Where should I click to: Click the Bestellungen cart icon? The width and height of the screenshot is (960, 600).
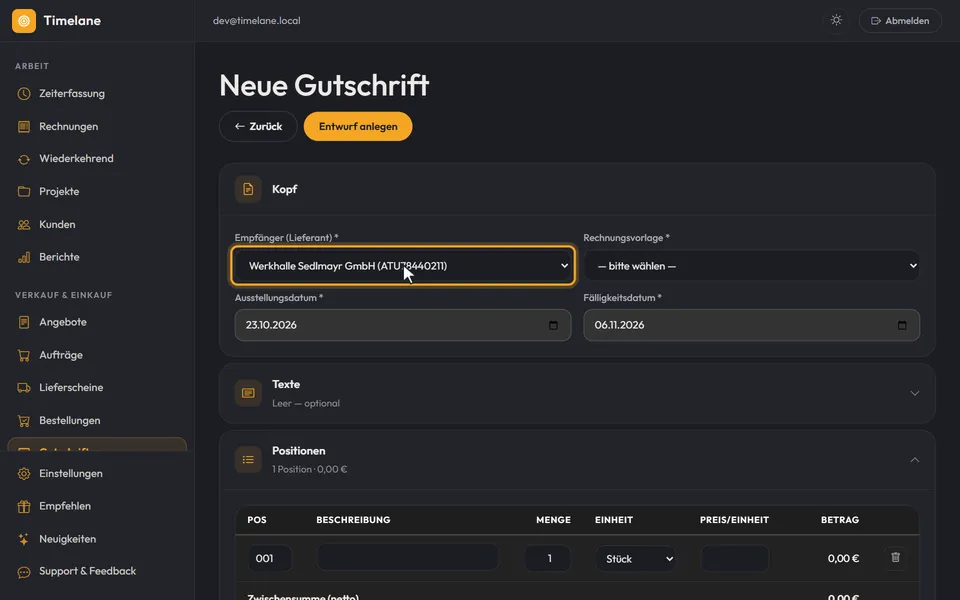tap(24, 421)
